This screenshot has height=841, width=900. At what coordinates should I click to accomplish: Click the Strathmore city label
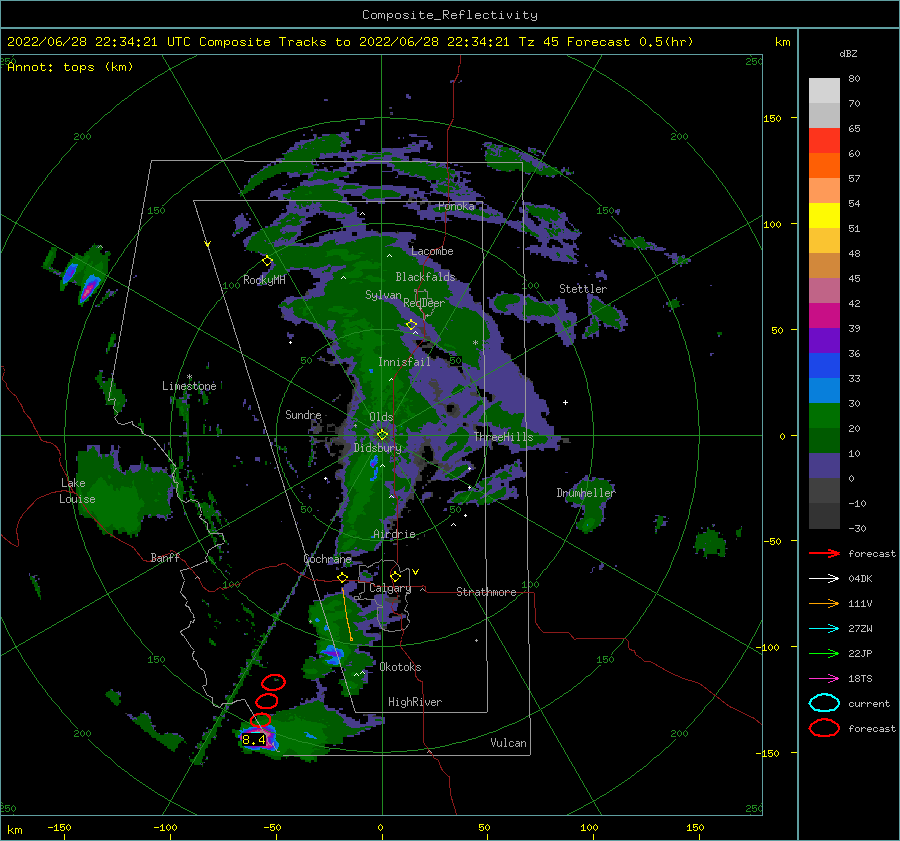486,592
